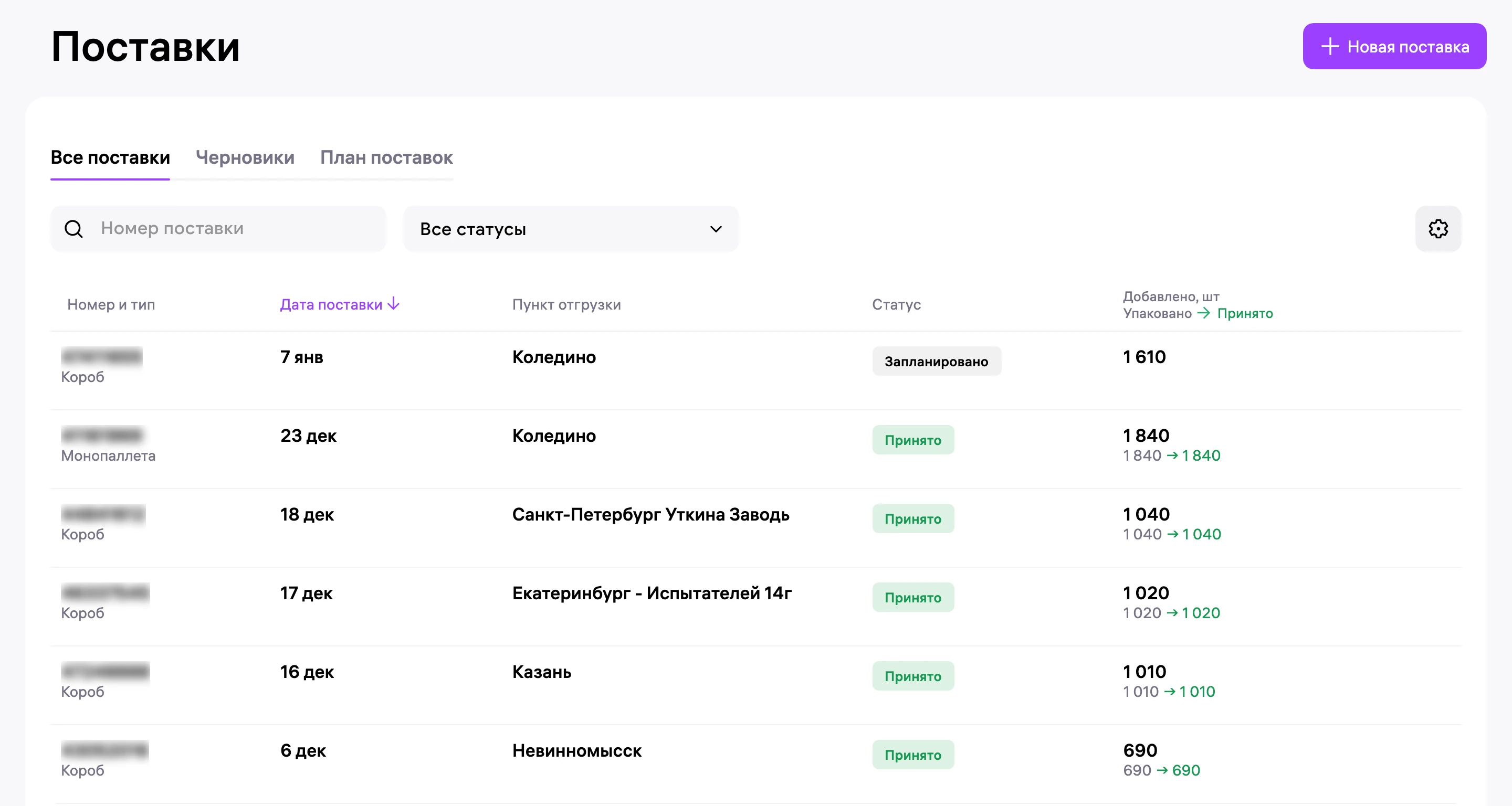Screen dimensions: 1512x806
Task: Click Принято badge in 18 дек row
Action: 913,518
